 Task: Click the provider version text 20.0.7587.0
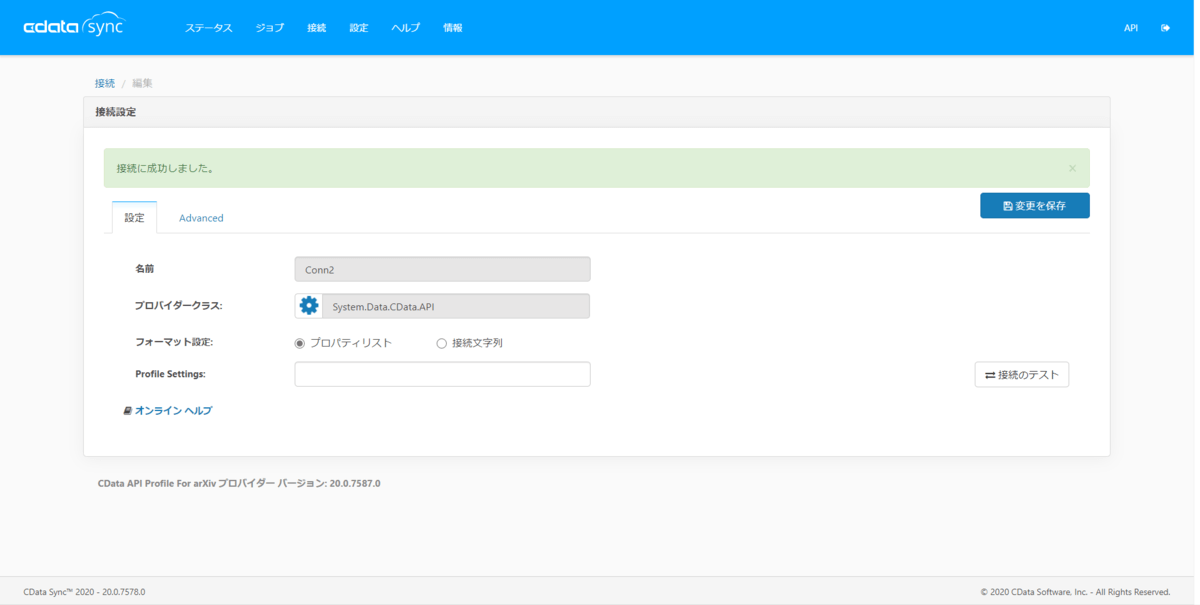click(355, 484)
